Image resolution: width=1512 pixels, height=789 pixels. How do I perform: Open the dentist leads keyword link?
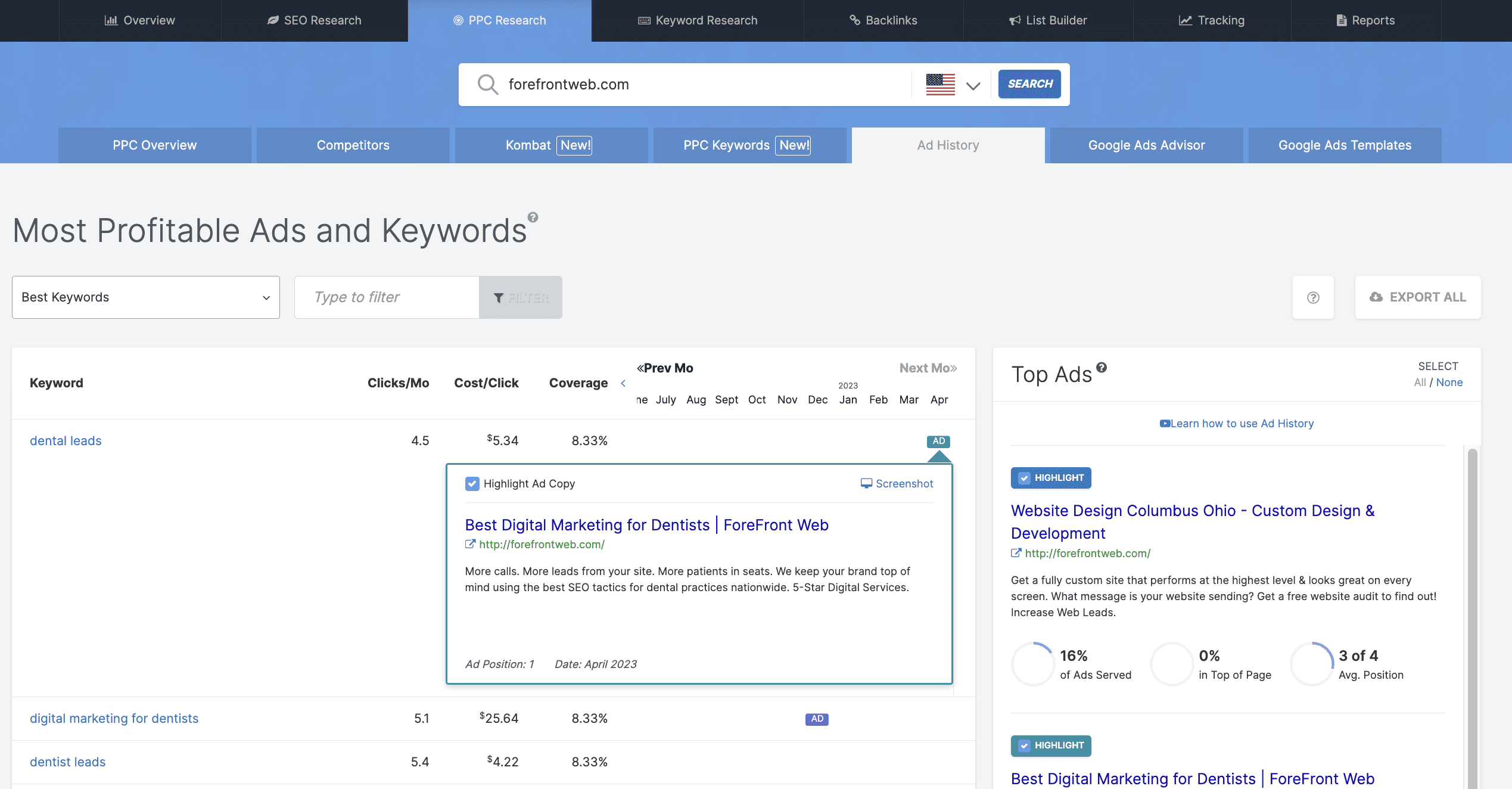pyautogui.click(x=67, y=762)
